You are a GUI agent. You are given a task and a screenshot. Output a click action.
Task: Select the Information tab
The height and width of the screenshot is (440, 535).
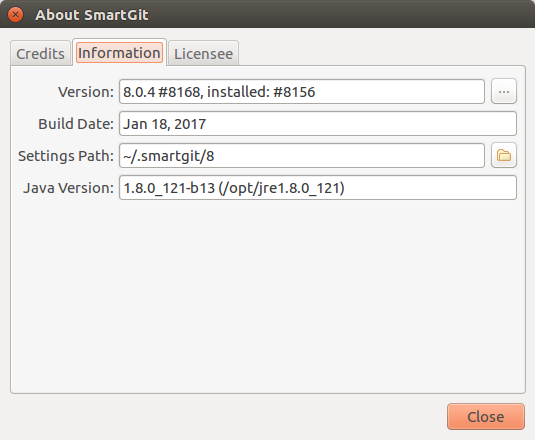pyautogui.click(x=119, y=53)
